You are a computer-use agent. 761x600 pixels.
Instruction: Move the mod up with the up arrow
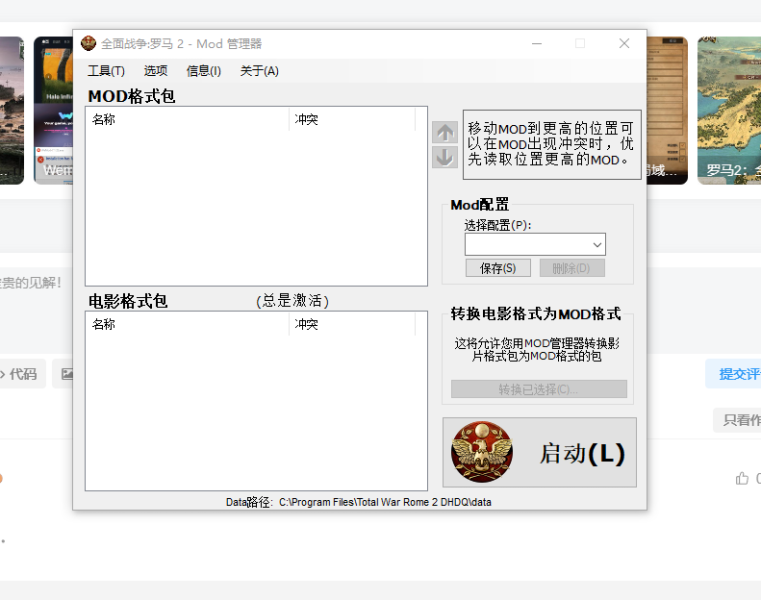point(445,132)
